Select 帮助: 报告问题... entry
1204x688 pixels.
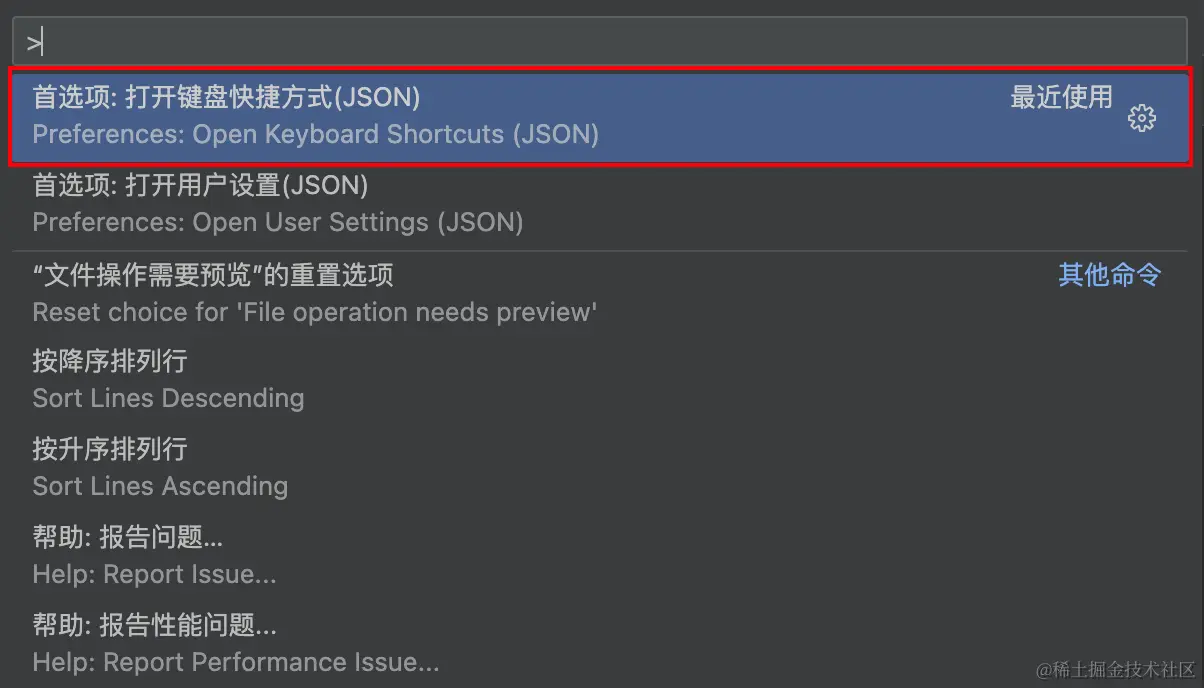[x=128, y=537]
